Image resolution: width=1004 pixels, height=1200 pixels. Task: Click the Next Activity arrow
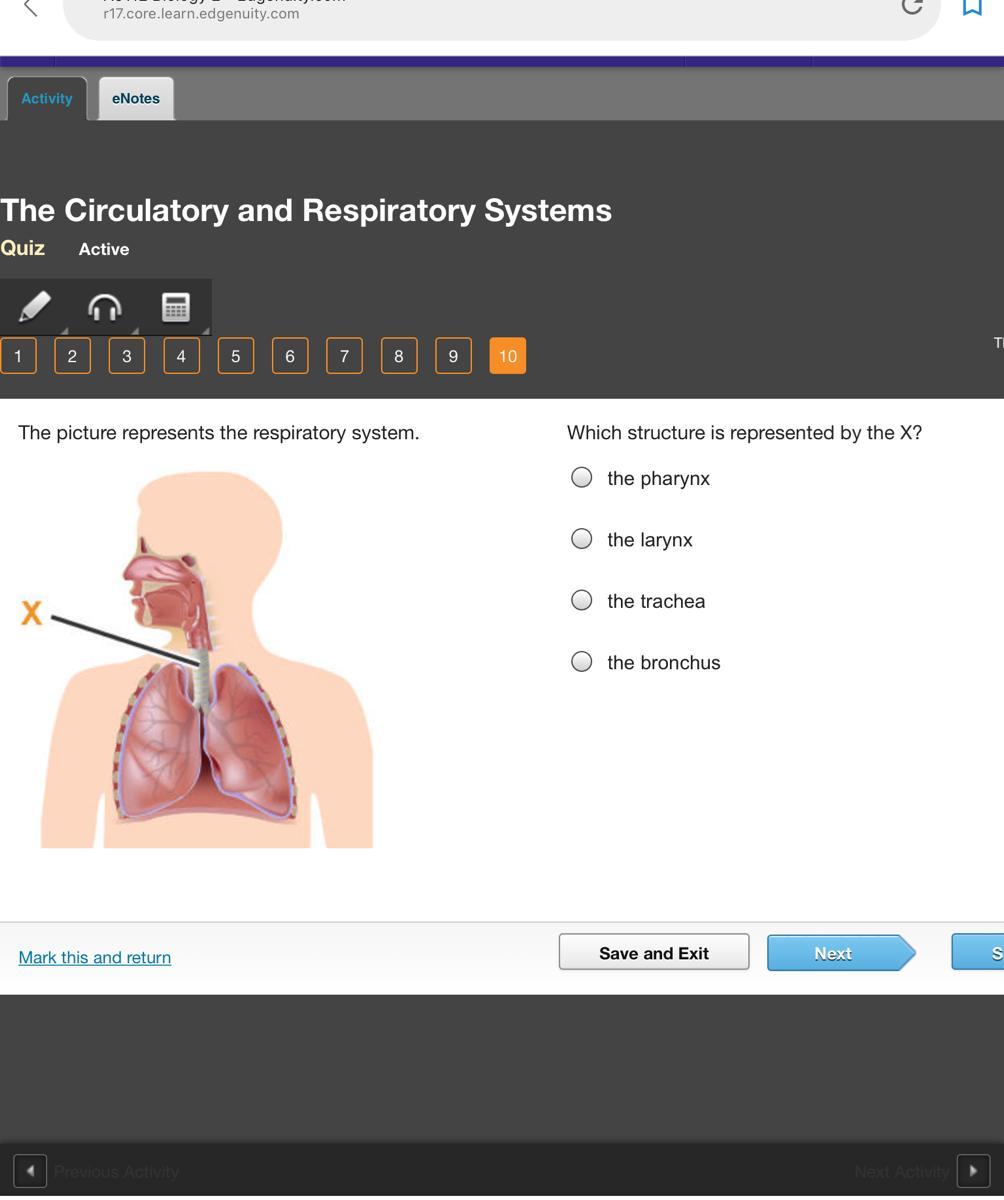coord(973,1171)
